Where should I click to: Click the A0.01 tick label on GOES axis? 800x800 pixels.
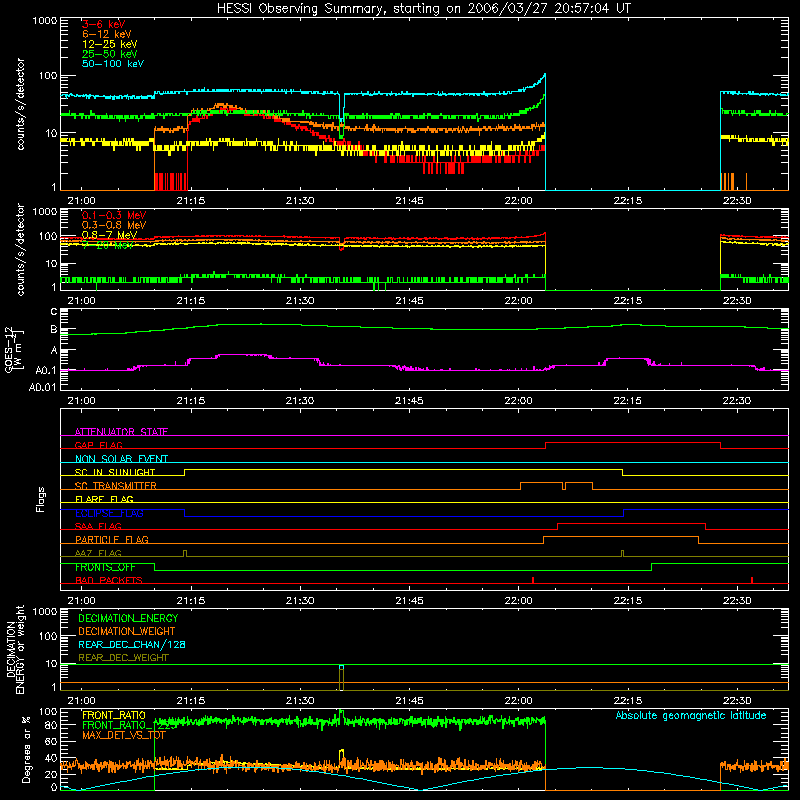42,387
